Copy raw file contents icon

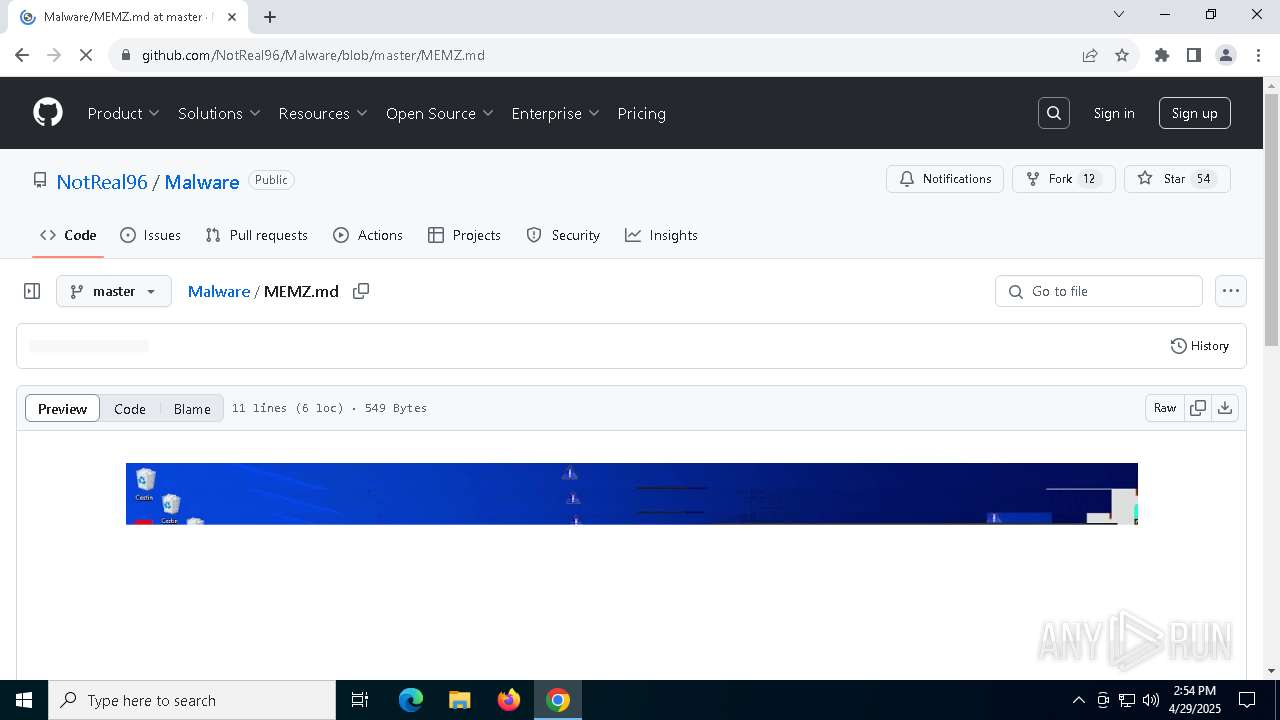point(1197,408)
